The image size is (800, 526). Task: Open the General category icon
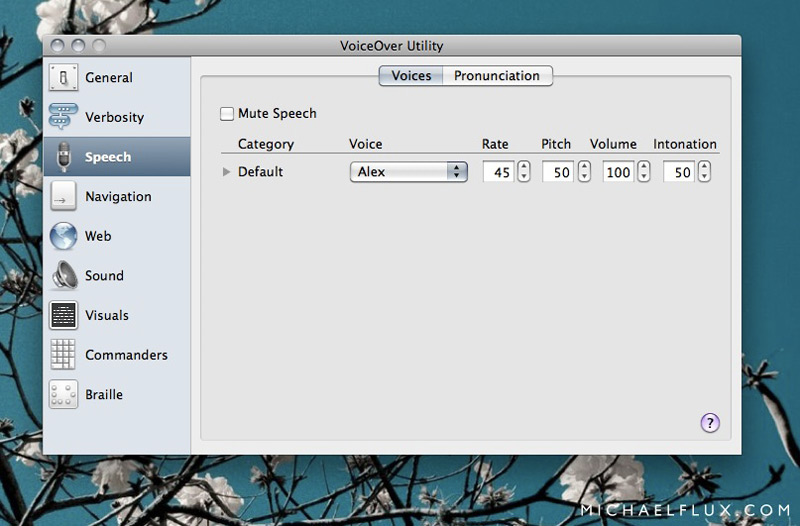click(63, 78)
